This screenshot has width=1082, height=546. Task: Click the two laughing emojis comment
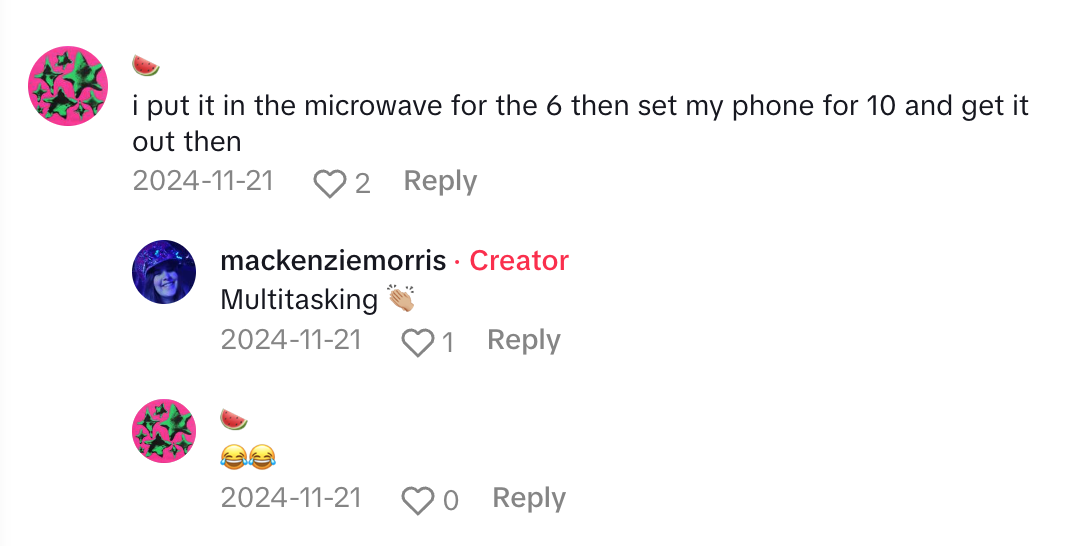click(x=248, y=458)
